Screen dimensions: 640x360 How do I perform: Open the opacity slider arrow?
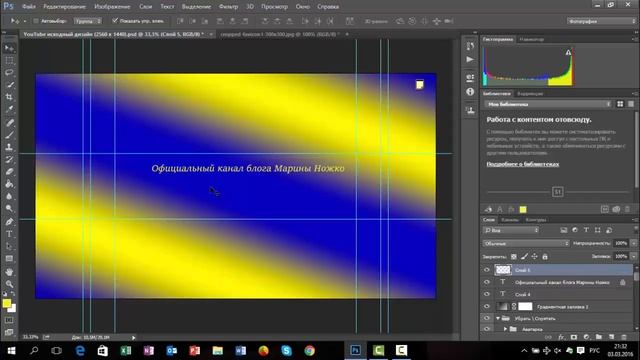(633, 243)
